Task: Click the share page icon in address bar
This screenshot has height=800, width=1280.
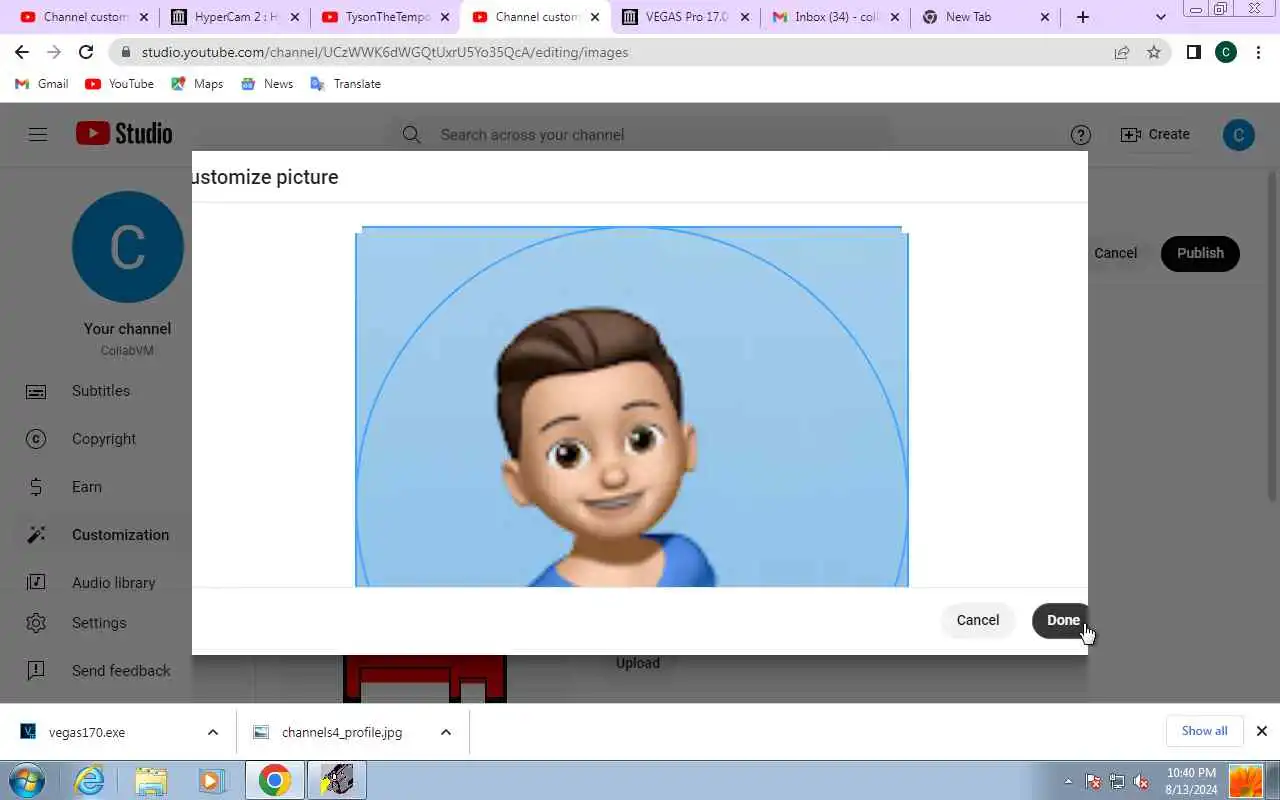Action: click(x=1122, y=52)
